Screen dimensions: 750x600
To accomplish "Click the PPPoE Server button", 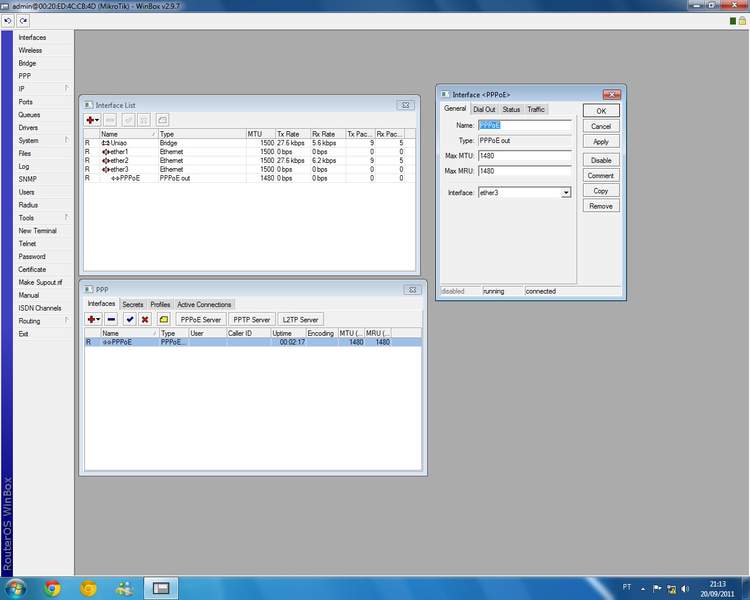I will 201,320.
